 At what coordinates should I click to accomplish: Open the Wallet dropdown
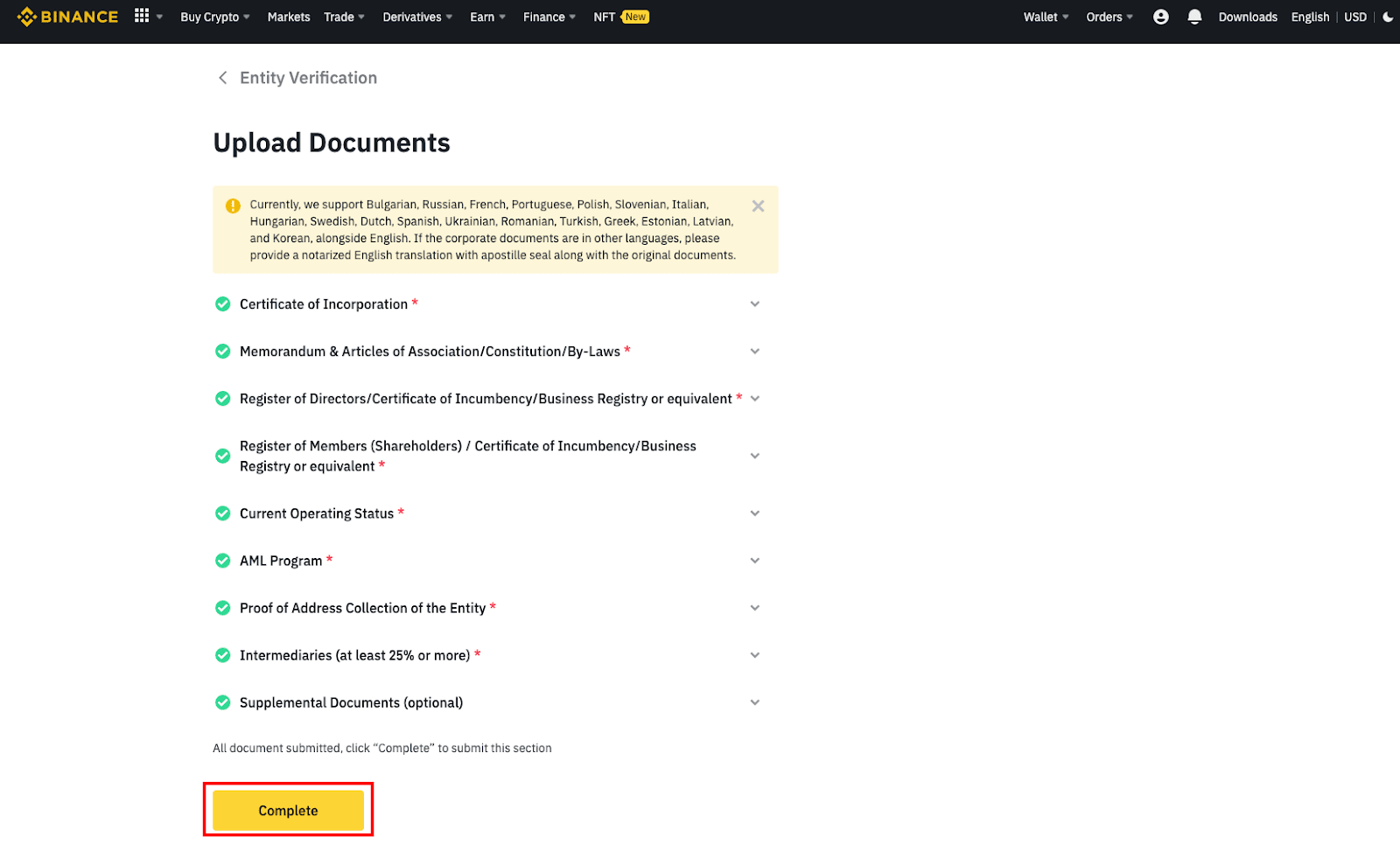[x=1046, y=17]
